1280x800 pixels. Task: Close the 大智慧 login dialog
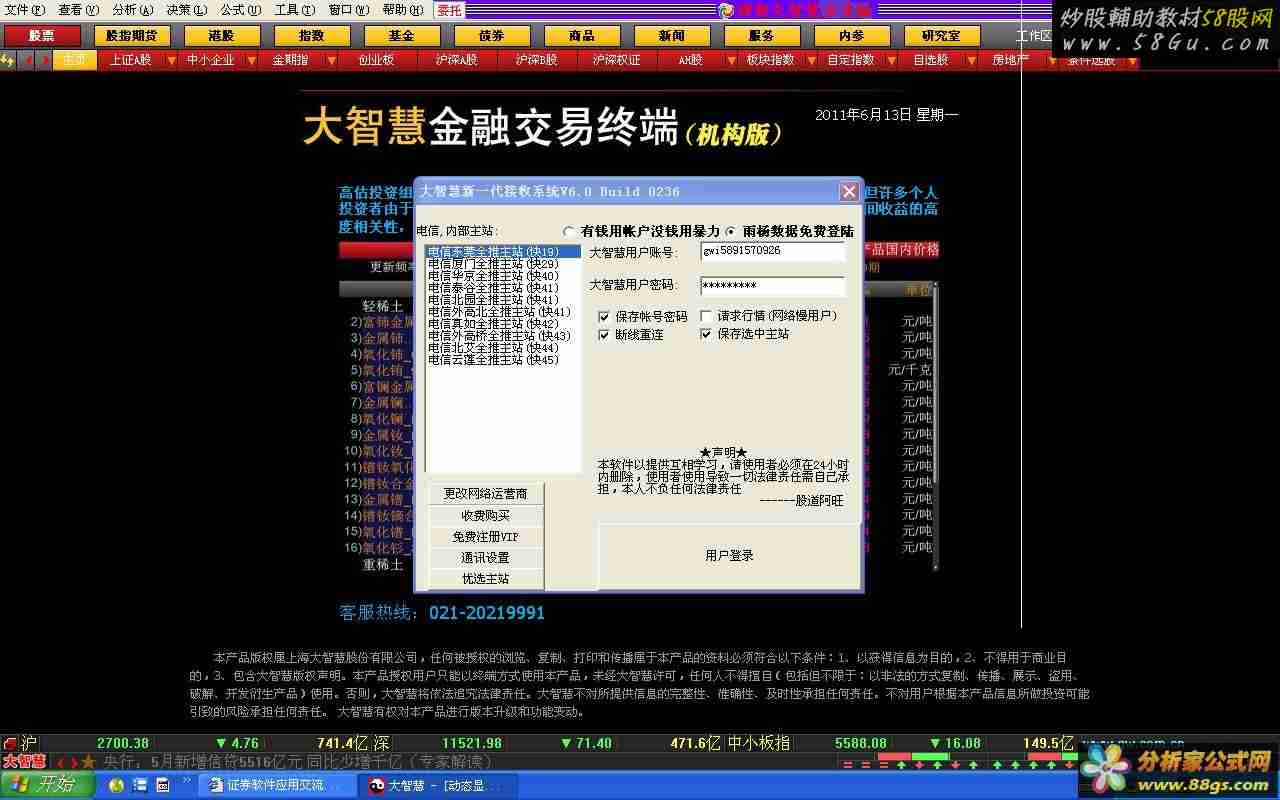(x=849, y=191)
